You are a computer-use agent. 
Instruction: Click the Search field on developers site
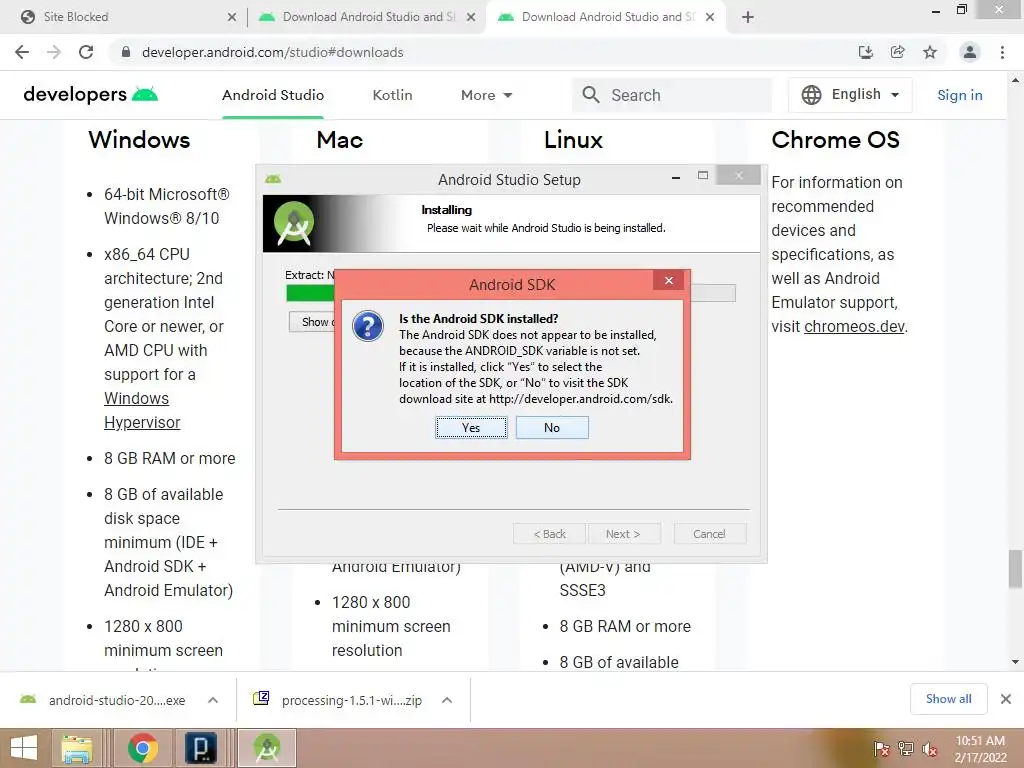coord(673,95)
